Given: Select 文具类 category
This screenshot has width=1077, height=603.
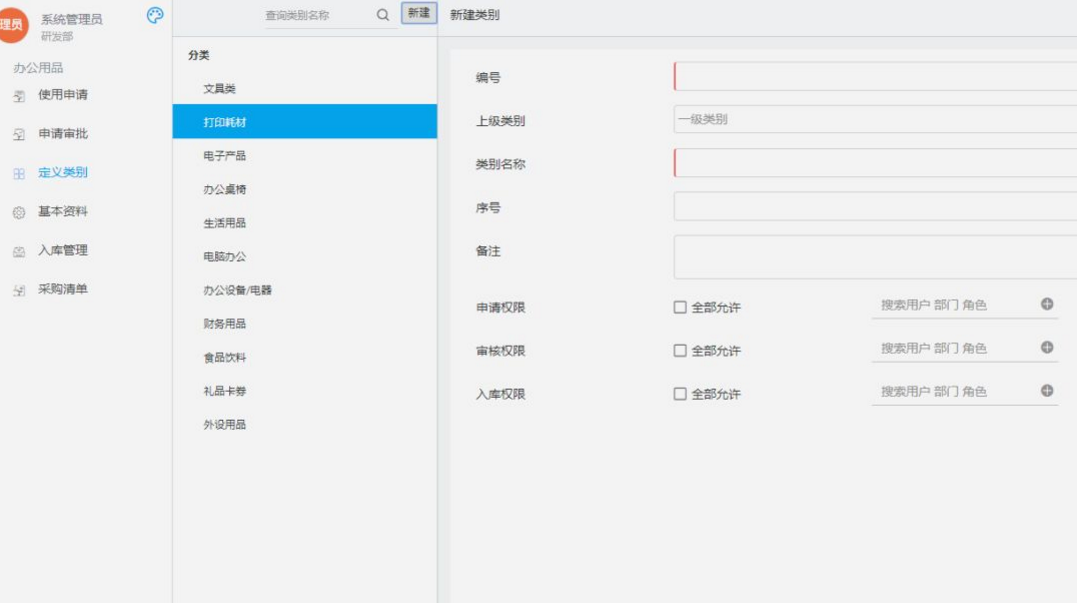Looking at the screenshot, I should tap(304, 89).
